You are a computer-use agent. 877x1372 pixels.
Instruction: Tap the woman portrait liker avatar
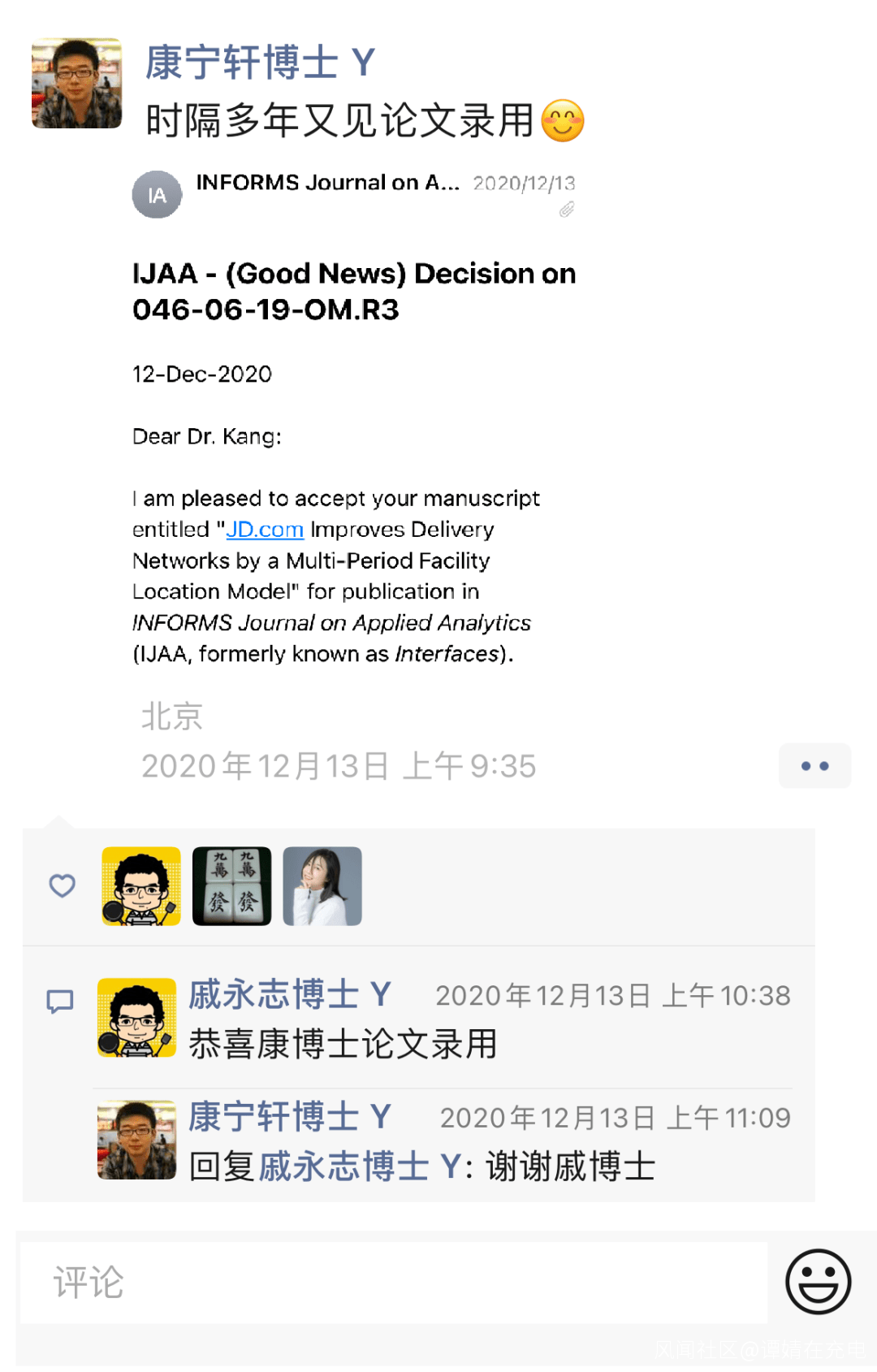pyautogui.click(x=322, y=886)
